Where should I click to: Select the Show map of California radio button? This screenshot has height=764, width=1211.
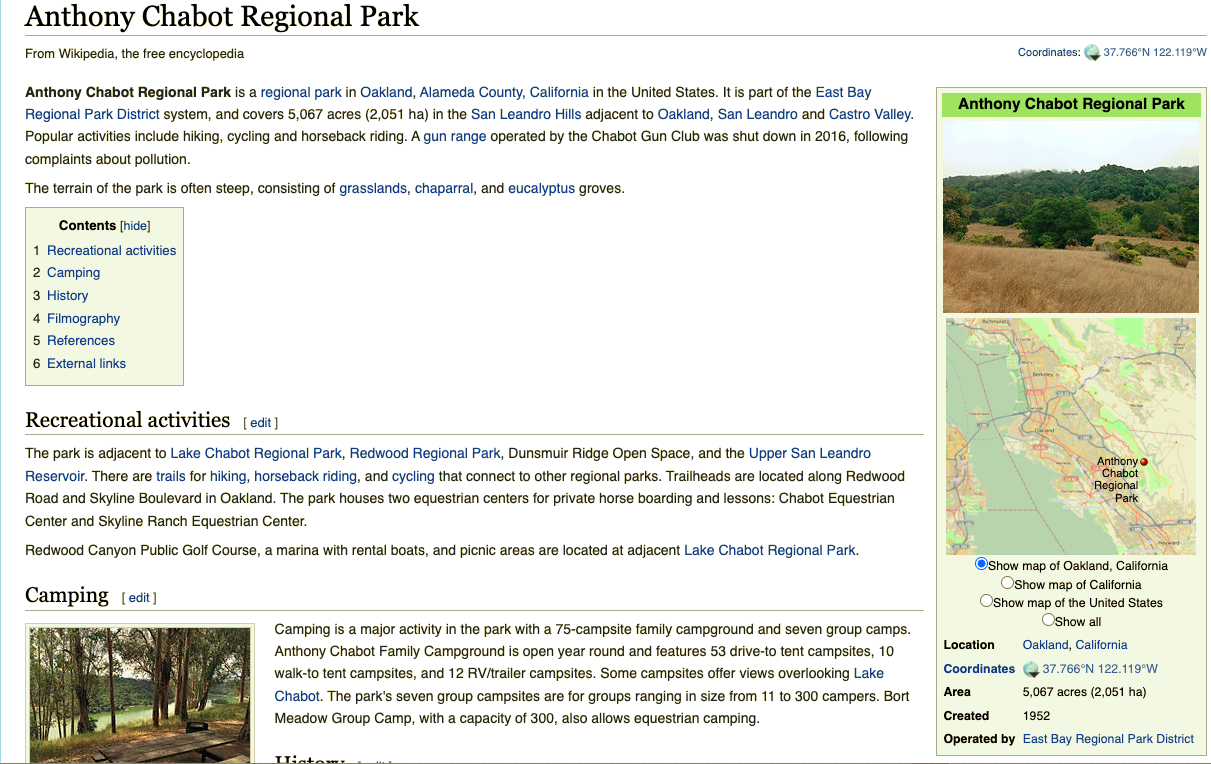coord(1008,583)
